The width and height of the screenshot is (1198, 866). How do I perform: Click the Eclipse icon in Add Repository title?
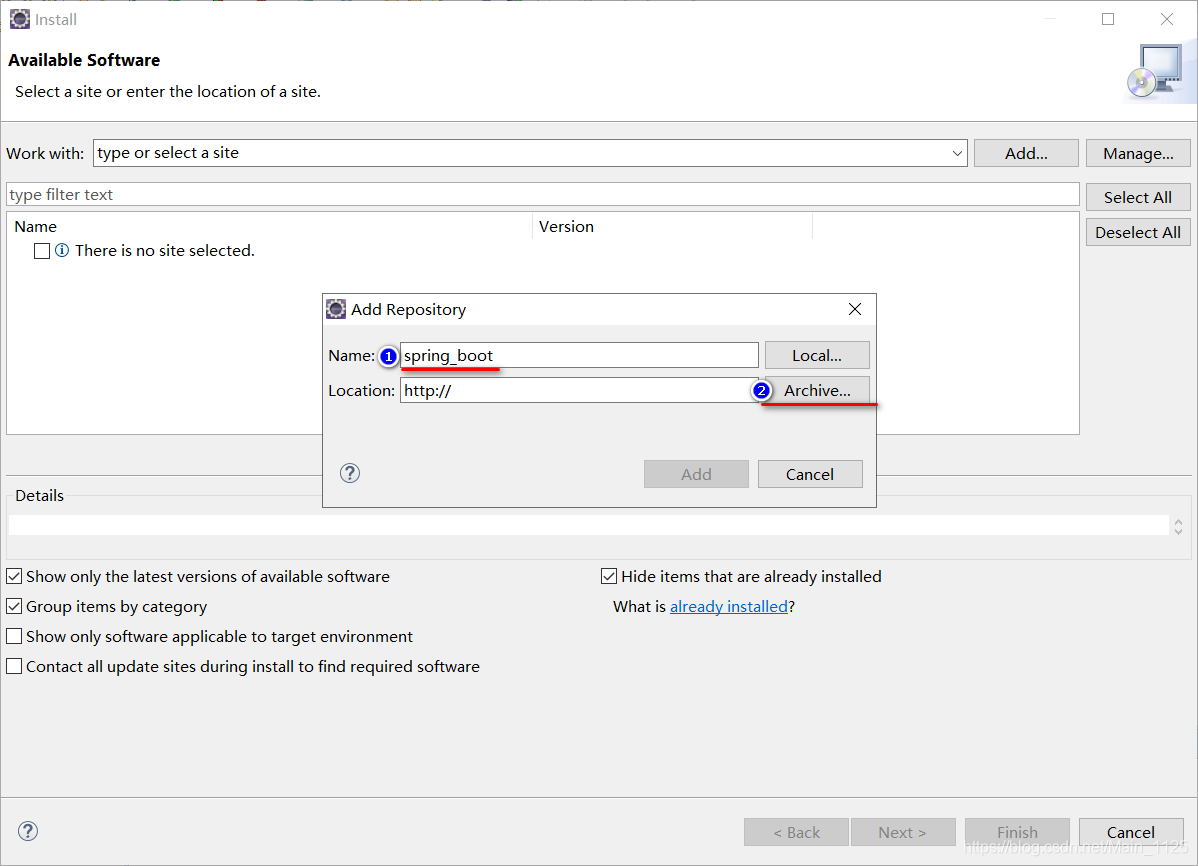click(x=336, y=309)
